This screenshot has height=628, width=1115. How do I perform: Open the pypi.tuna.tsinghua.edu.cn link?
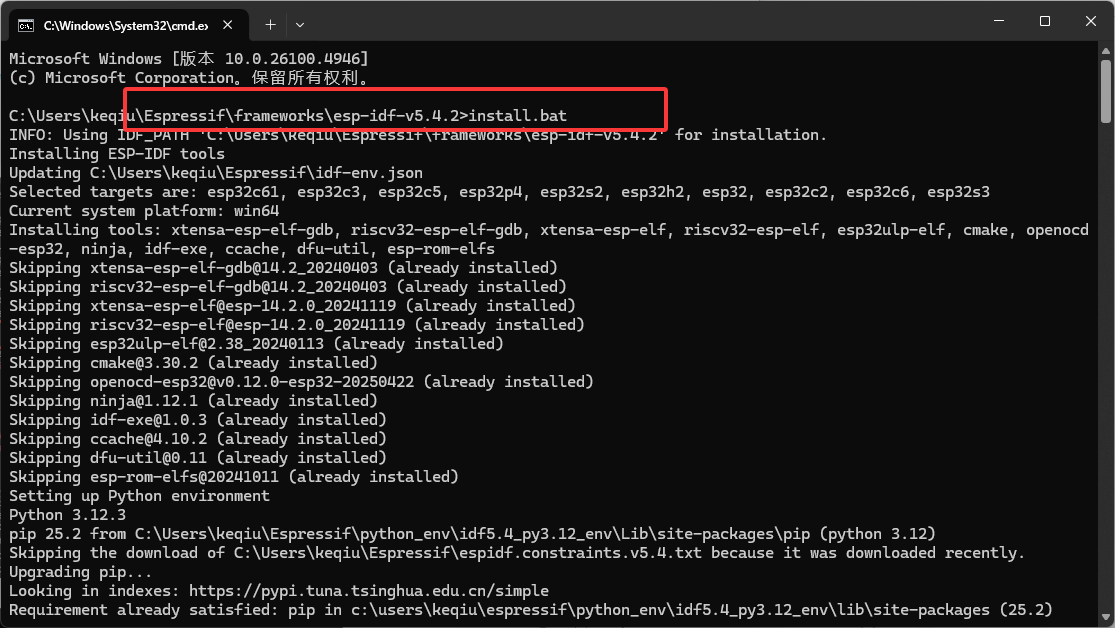click(368, 591)
